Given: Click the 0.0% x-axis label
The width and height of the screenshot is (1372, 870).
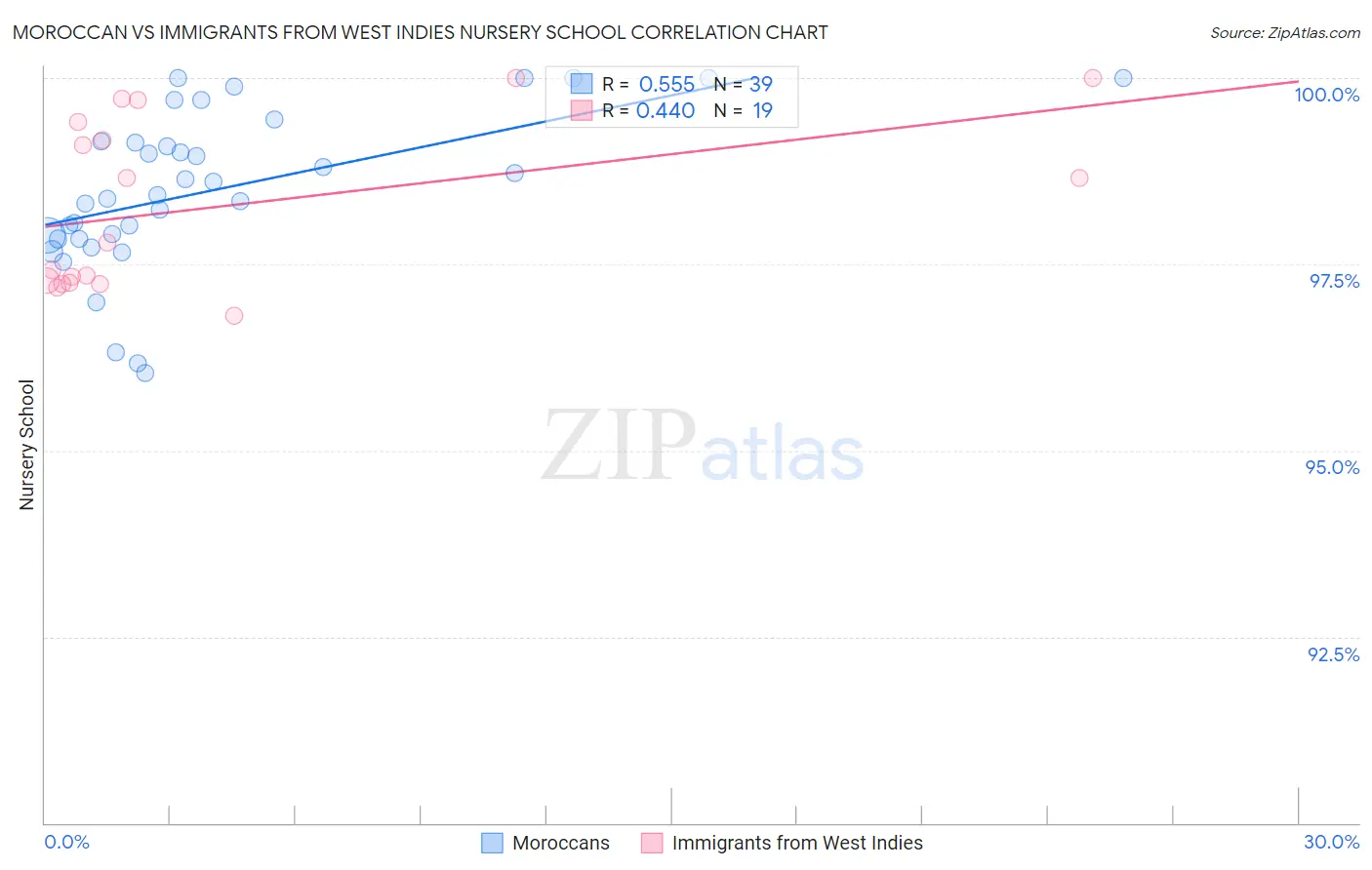Looking at the screenshot, I should coord(66,842).
